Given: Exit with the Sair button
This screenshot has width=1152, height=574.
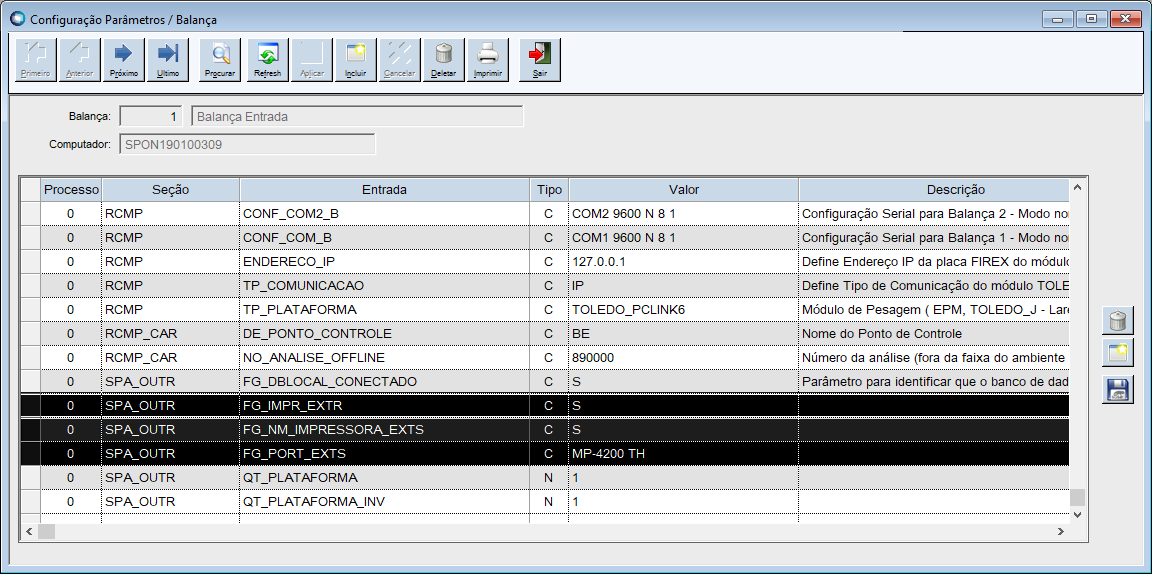Looking at the screenshot, I should (540, 60).
